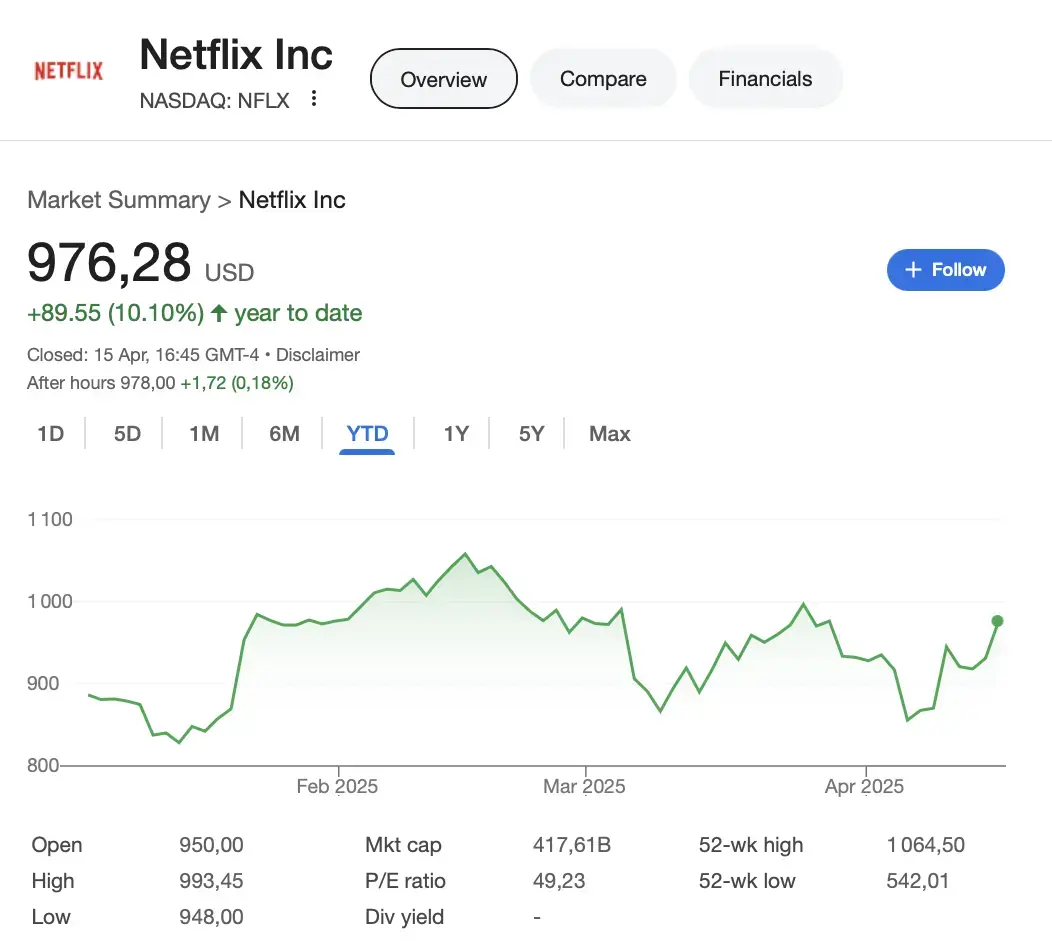Click the plus icon on the Follow button

(912, 270)
